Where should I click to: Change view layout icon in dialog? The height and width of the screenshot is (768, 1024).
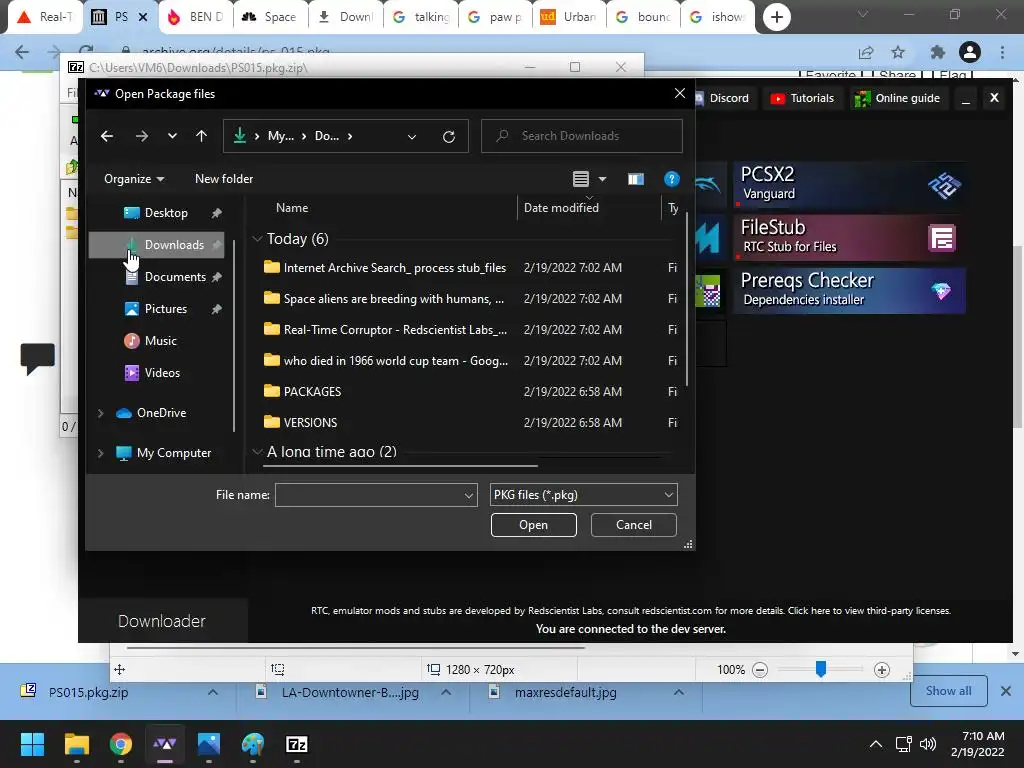pyautogui.click(x=581, y=179)
